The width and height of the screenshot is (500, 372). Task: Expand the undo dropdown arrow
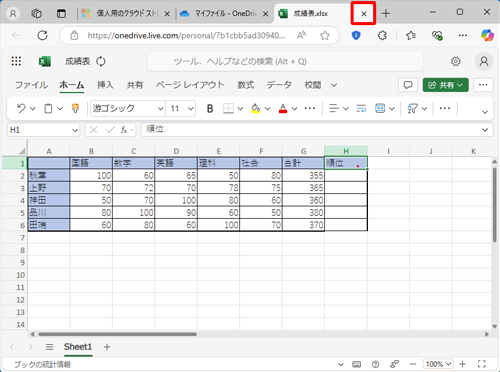coord(33,109)
